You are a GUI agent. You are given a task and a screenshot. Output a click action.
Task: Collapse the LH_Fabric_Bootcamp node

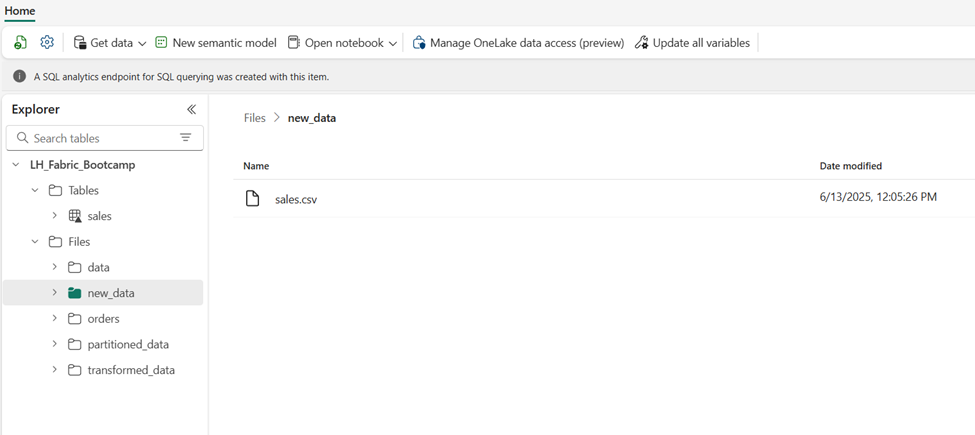coord(16,165)
